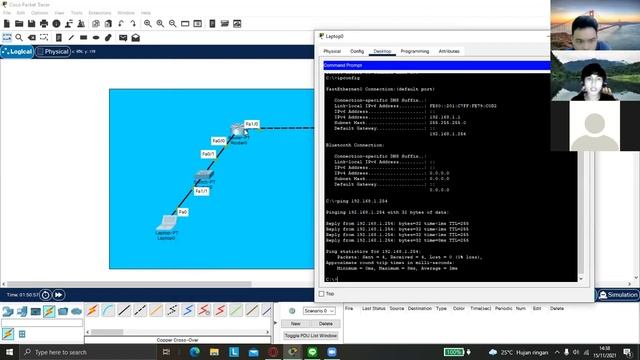
Task: Open the File menu
Action: pos(7,13)
